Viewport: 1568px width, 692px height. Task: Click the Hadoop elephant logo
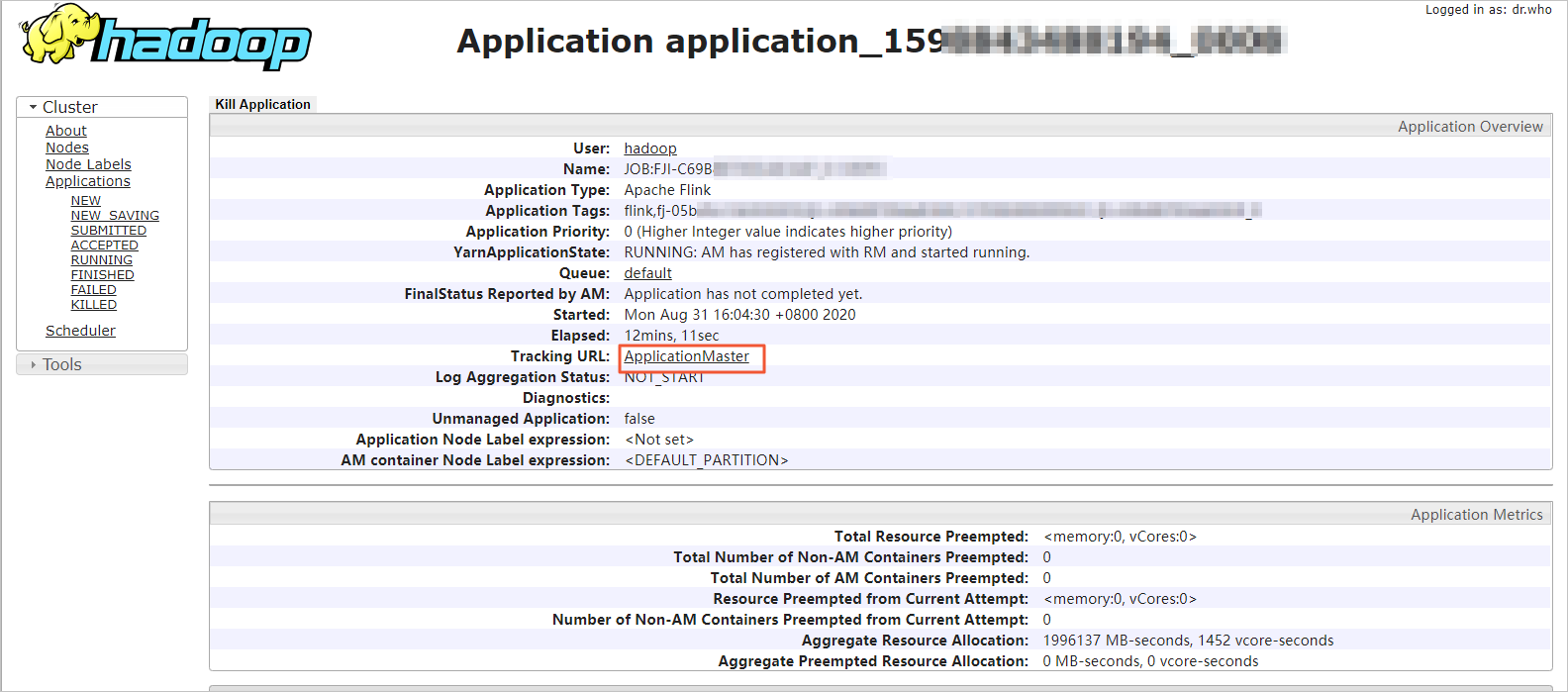165,37
